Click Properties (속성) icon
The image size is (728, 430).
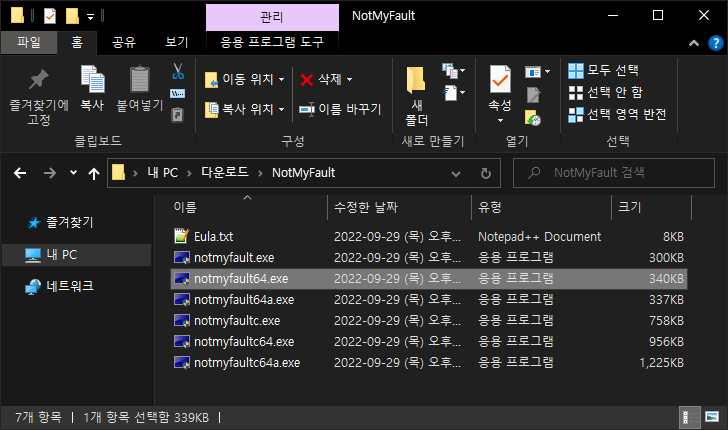500,80
